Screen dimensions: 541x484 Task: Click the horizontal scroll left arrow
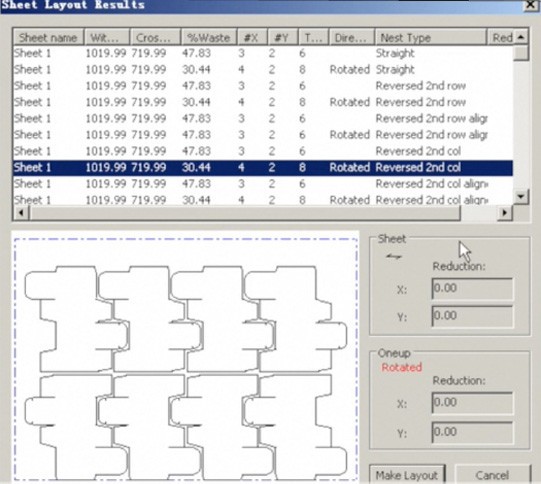(x=21, y=213)
